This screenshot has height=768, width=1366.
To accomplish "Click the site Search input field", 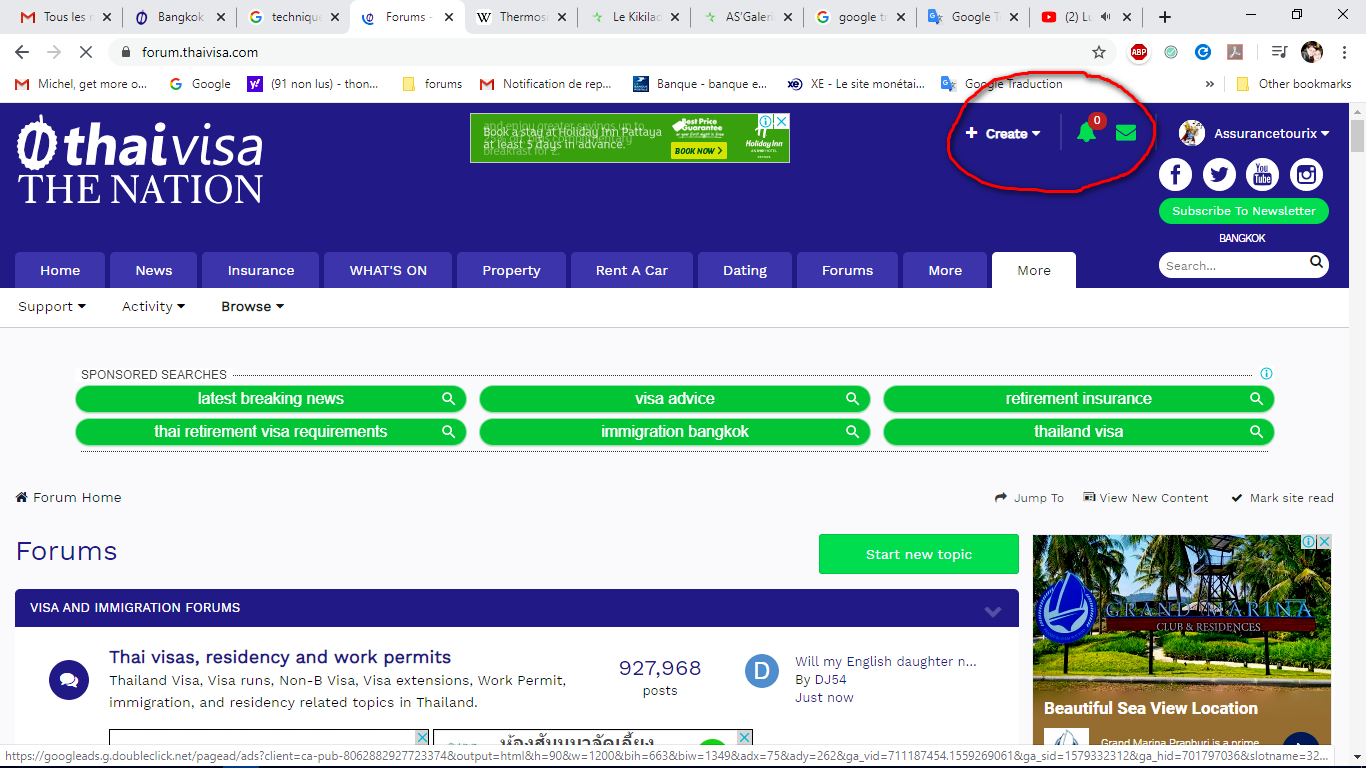I will (1234, 265).
